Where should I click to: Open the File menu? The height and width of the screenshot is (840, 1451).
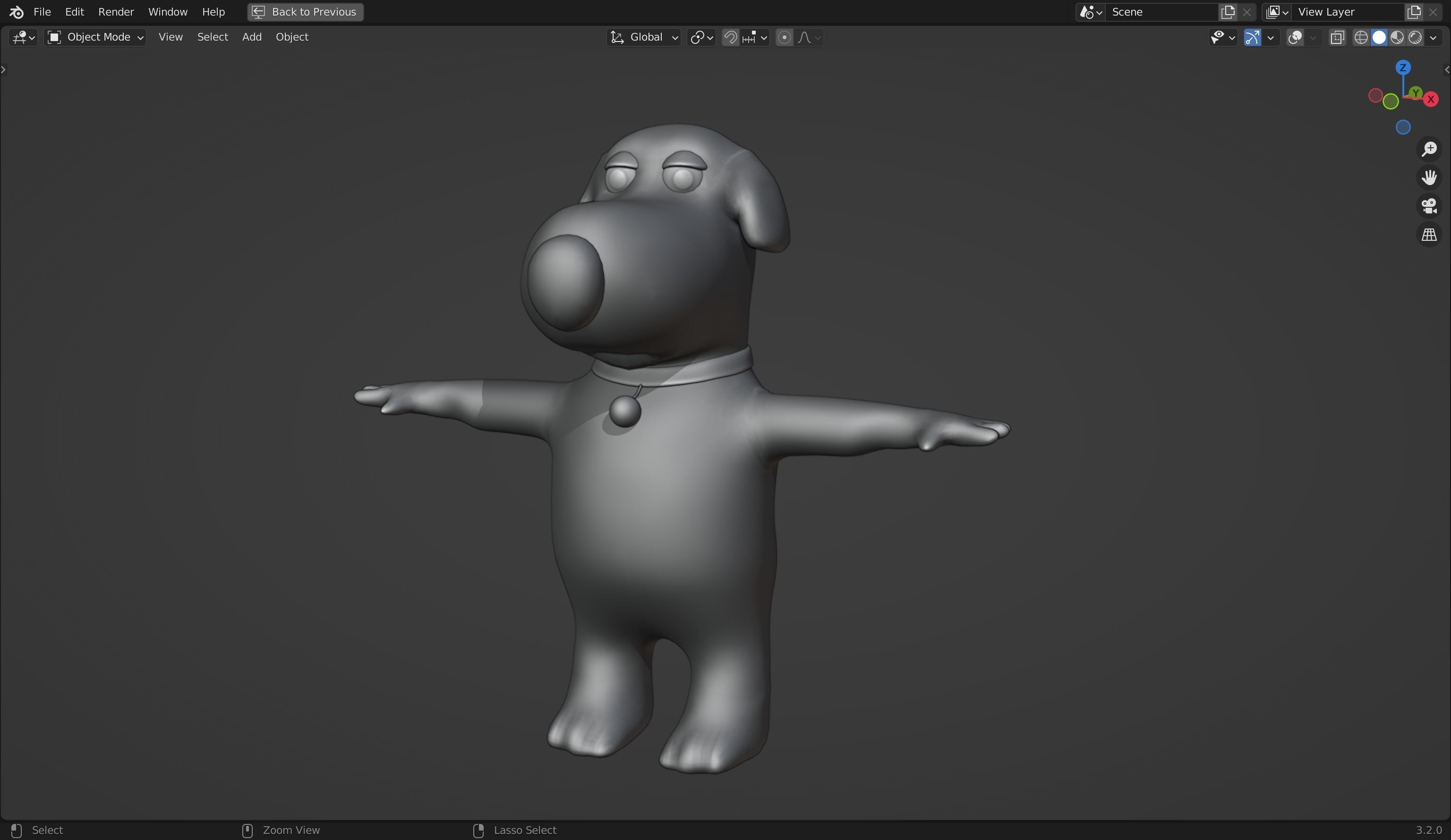tap(42, 11)
